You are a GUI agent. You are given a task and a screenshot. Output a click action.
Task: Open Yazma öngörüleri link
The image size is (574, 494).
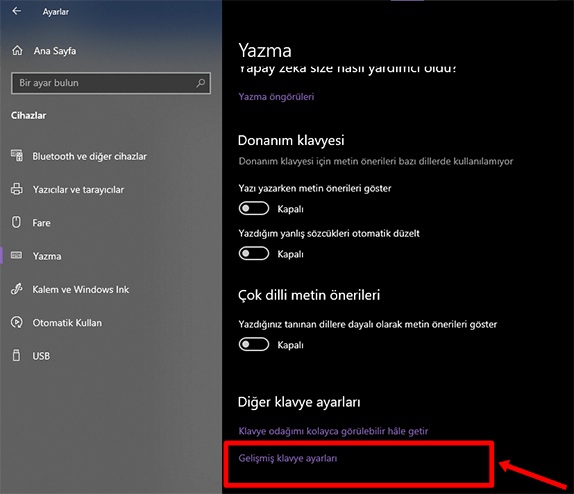point(276,97)
